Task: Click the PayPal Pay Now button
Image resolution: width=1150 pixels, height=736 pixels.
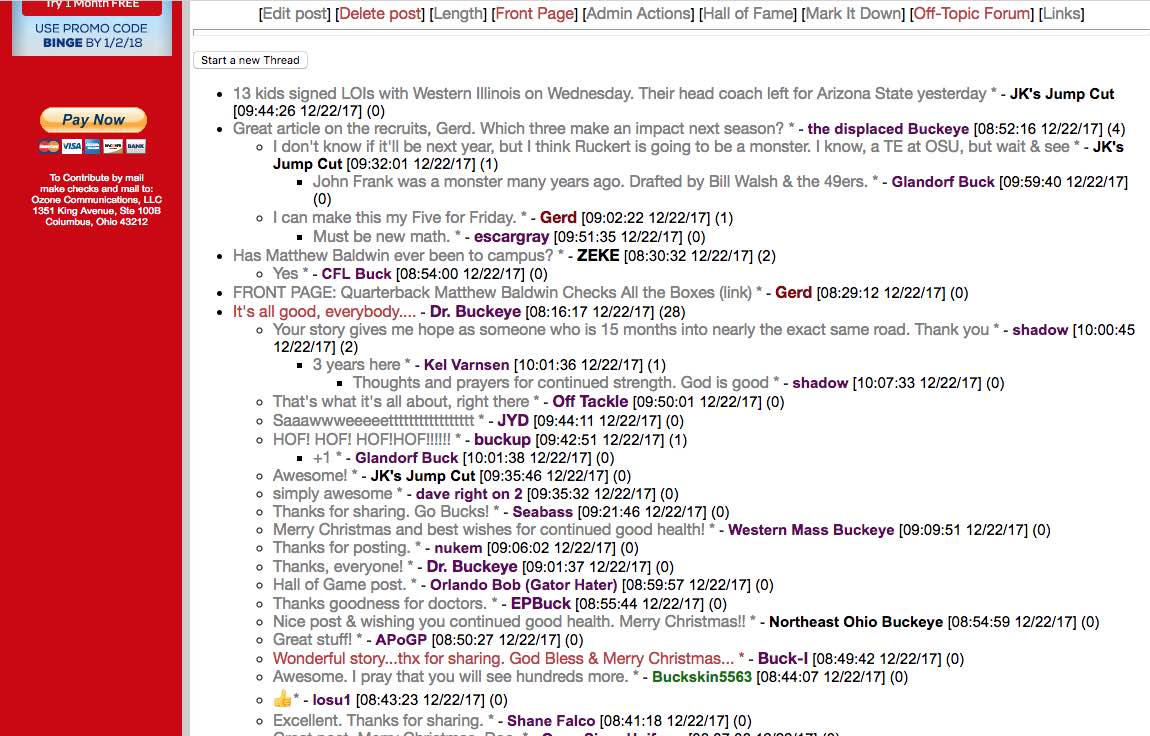Action: (93, 119)
